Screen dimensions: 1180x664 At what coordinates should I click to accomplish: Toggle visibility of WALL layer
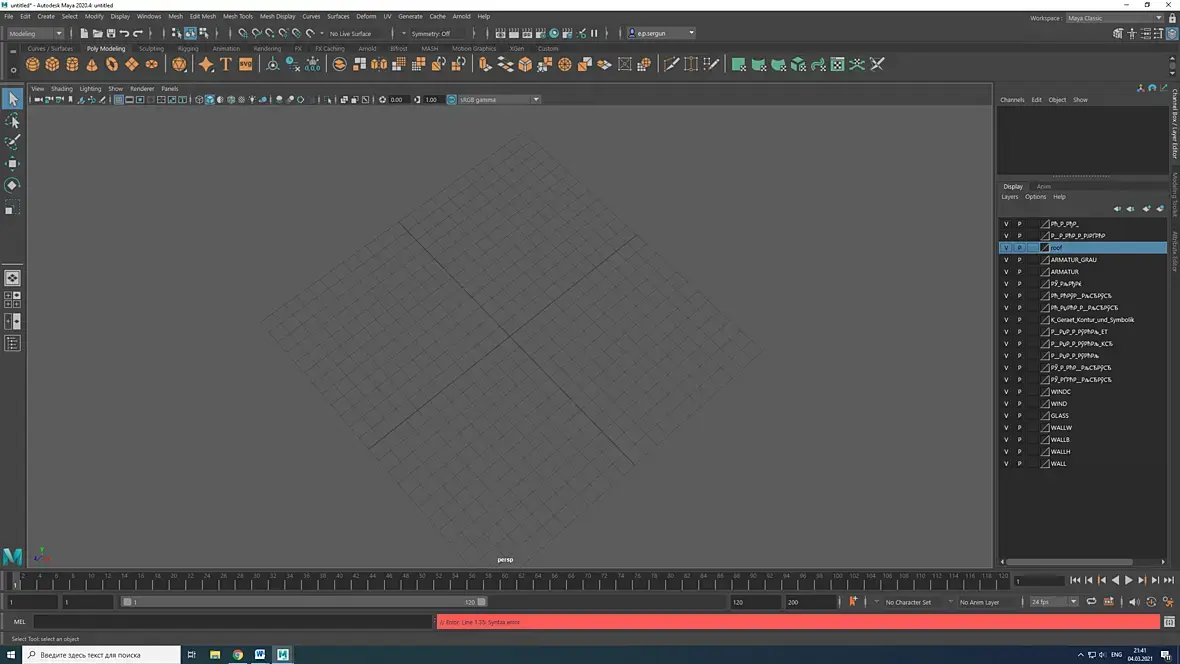pyautogui.click(x=1006, y=464)
